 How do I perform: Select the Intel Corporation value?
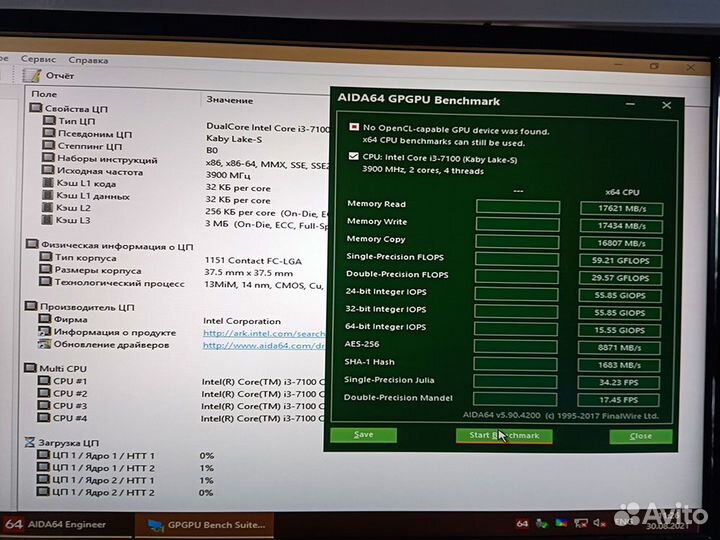click(242, 321)
